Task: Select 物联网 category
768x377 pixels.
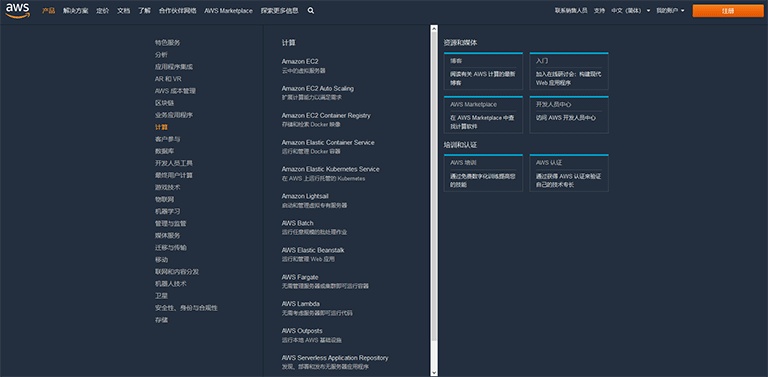Action: tap(165, 199)
